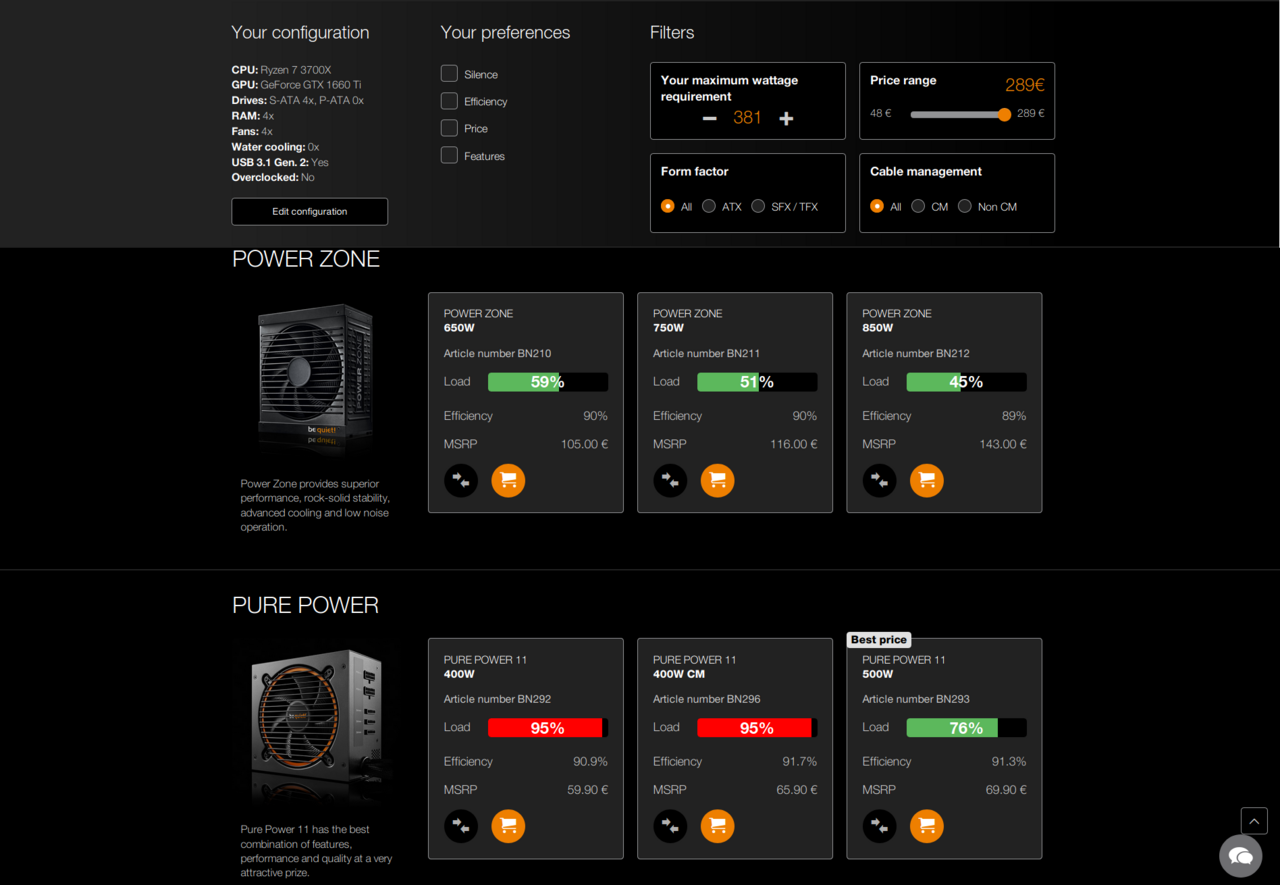1280x885 pixels.
Task: Click the 59.90 € MSRP value
Action: [587, 790]
